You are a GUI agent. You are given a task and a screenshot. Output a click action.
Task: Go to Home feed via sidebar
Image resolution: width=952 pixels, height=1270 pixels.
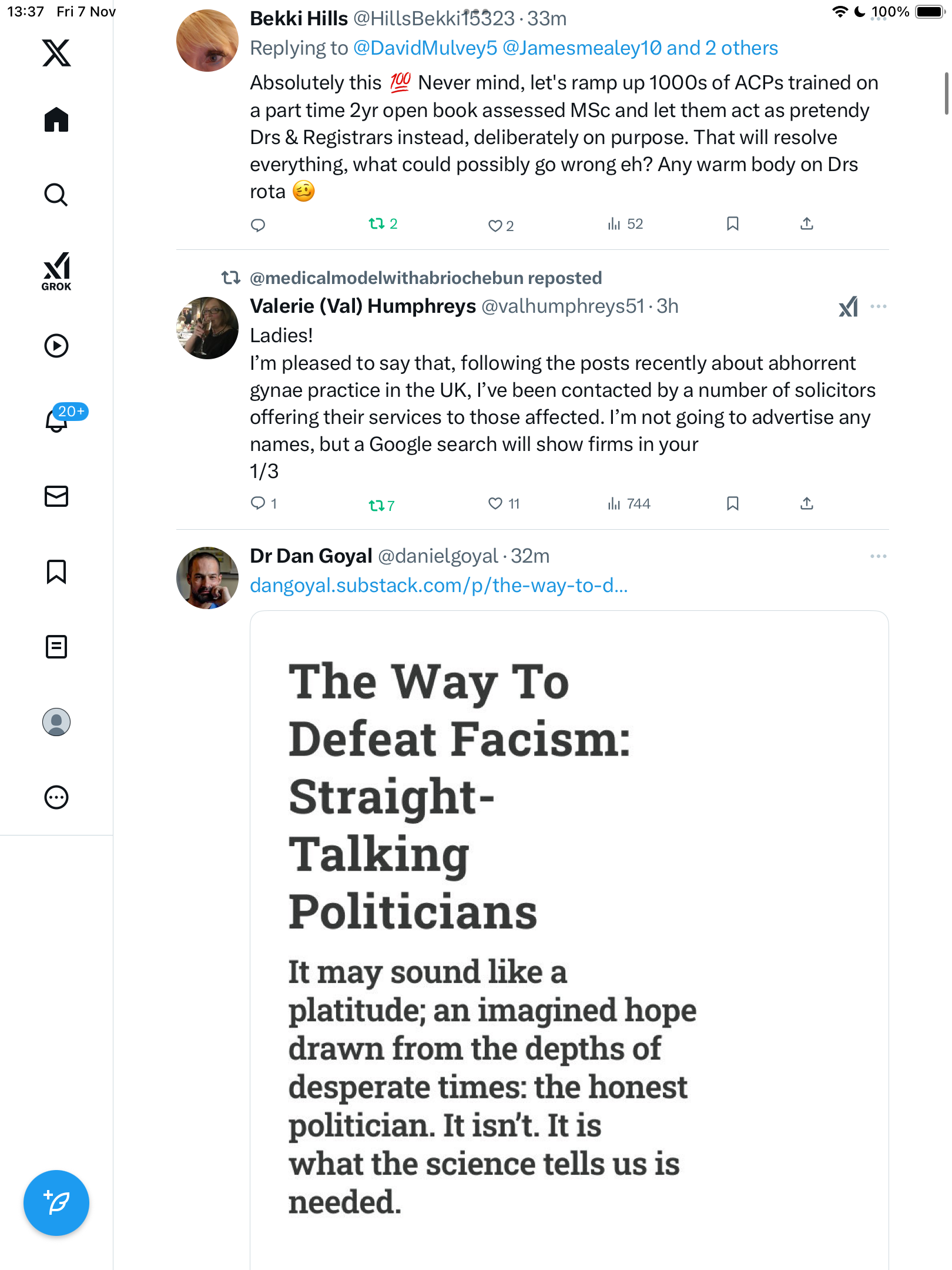(56, 120)
